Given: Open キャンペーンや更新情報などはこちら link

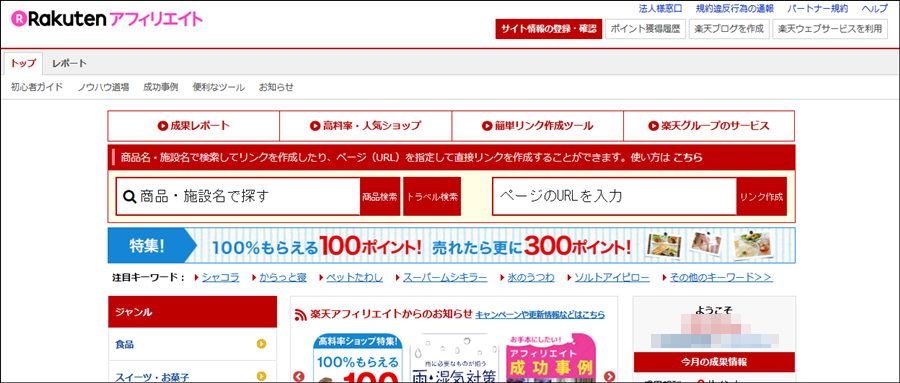Looking at the screenshot, I should pyautogui.click(x=540, y=315).
